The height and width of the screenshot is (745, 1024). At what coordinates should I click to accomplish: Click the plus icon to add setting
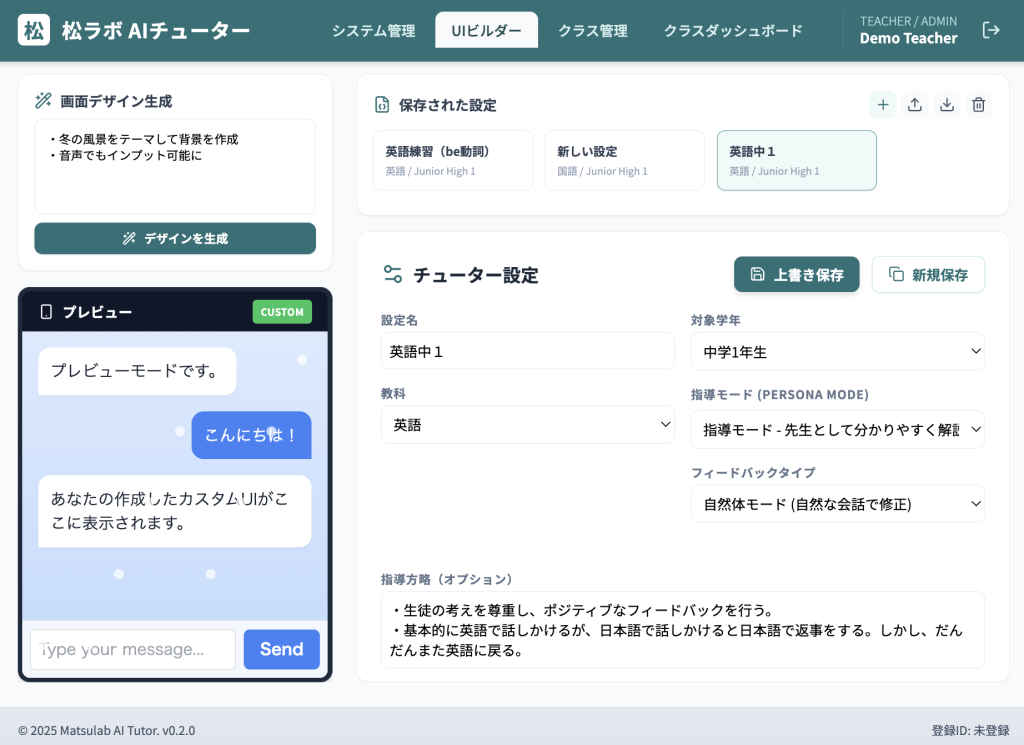[882, 105]
